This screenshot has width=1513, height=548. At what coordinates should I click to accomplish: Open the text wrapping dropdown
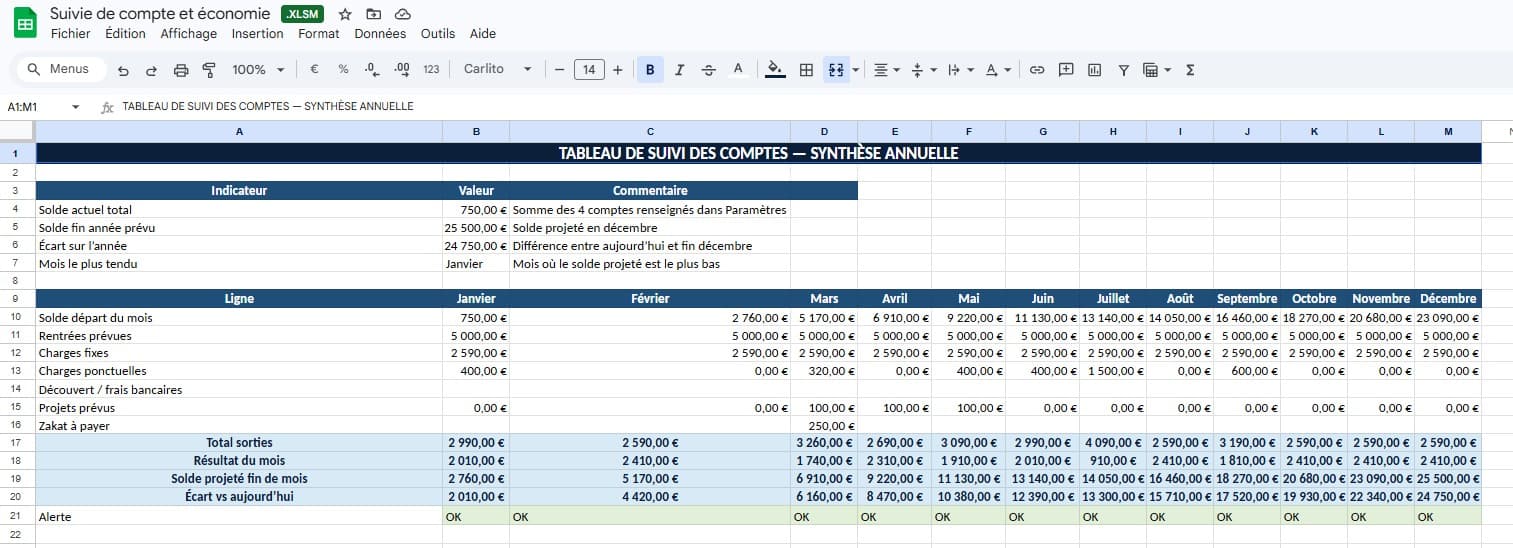pos(960,70)
